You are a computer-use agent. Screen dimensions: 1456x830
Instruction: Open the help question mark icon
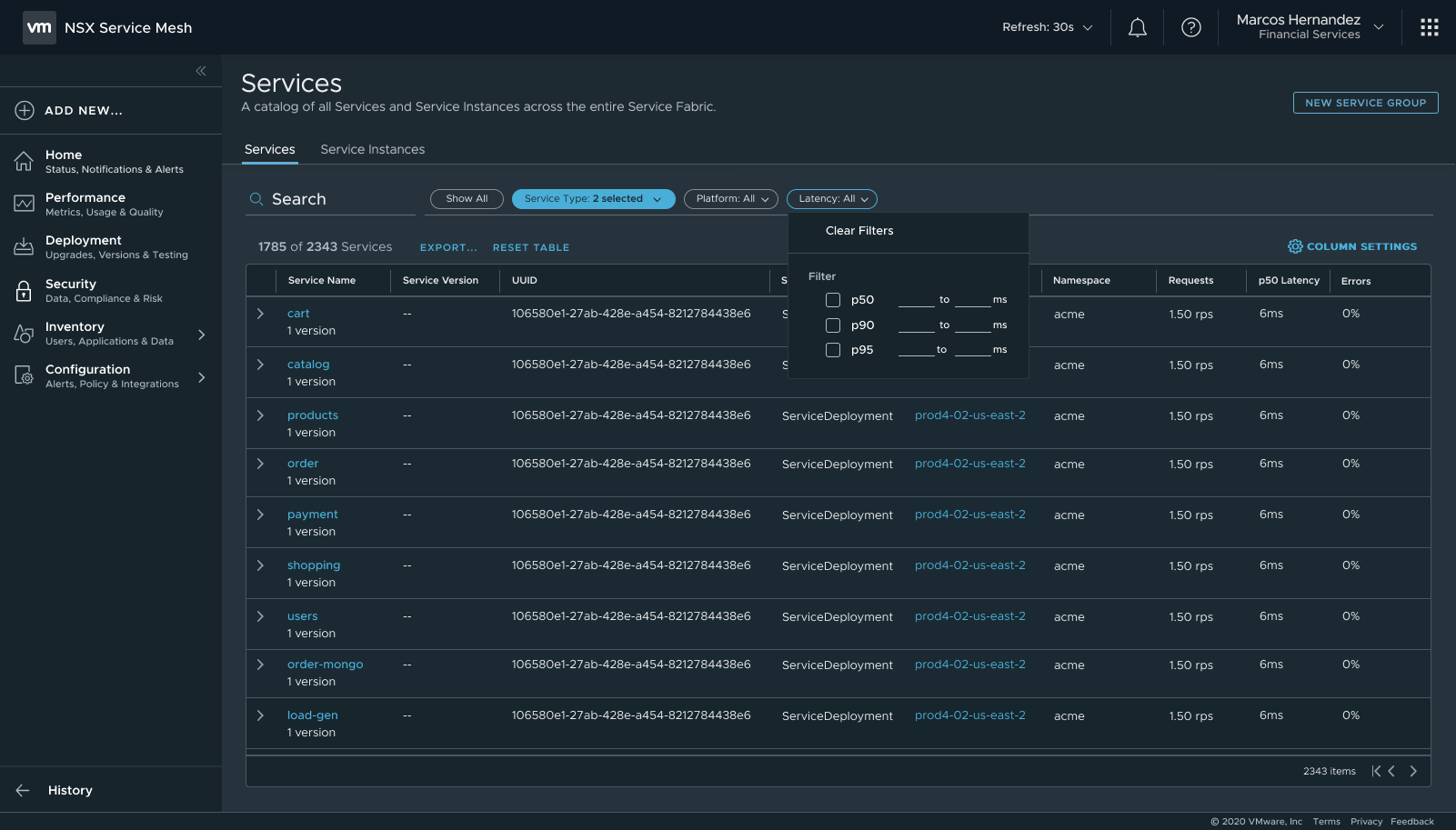point(1190,27)
